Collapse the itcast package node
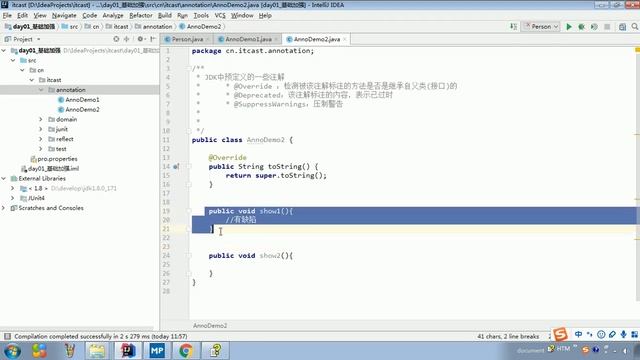 (32, 80)
